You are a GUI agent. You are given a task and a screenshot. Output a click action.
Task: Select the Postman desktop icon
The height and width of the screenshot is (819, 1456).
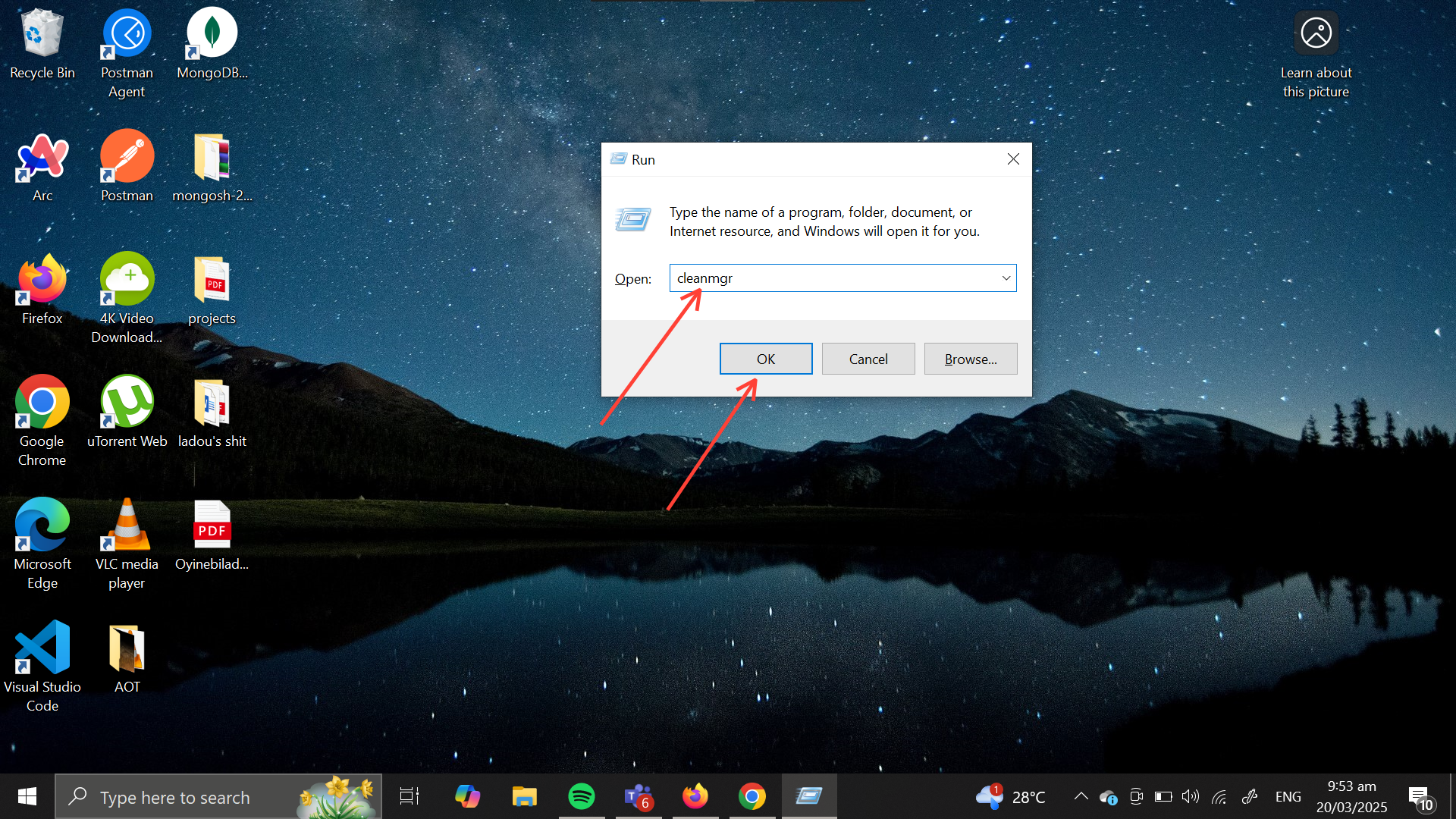pyautogui.click(x=127, y=165)
